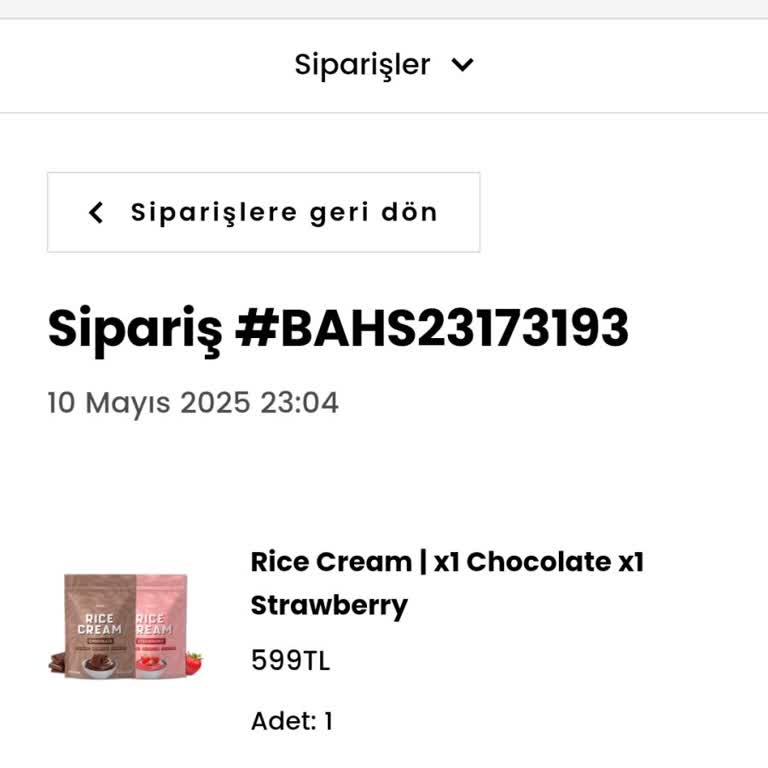The image size is (768, 768).
Task: Open the Siparişler menu label
Action: click(x=362, y=65)
